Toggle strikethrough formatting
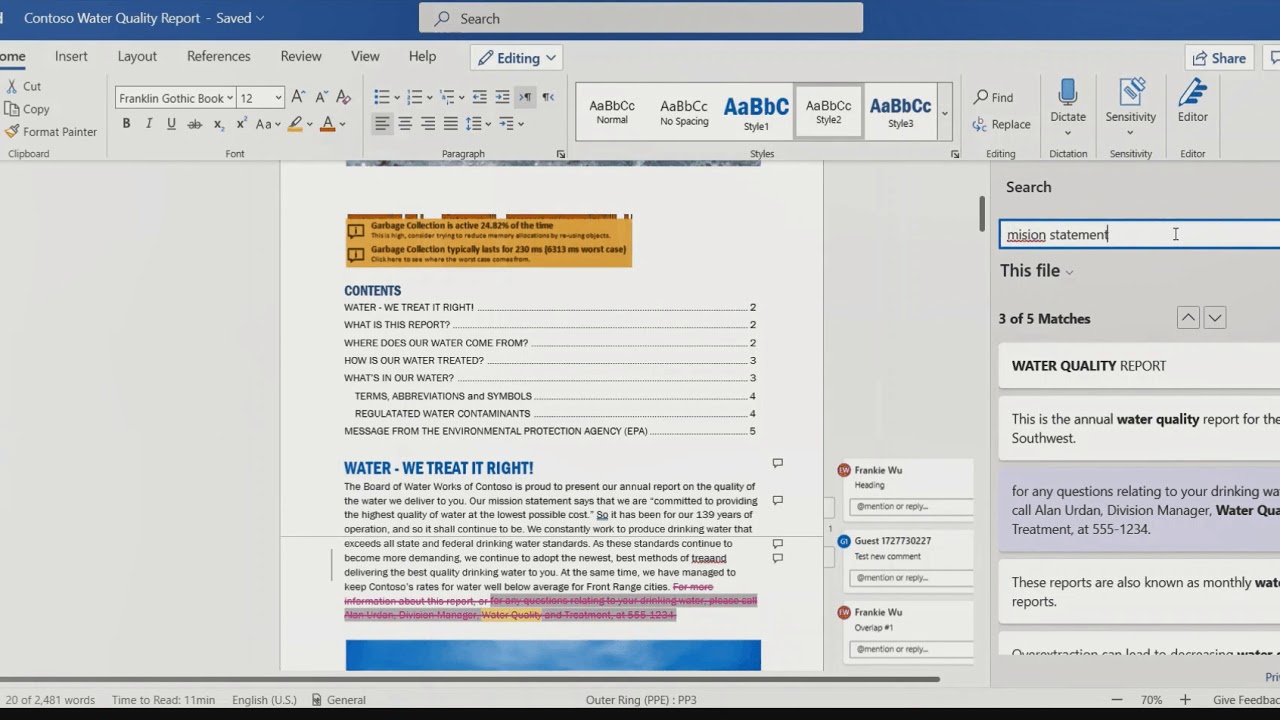Viewport: 1280px width, 720px height. [195, 124]
